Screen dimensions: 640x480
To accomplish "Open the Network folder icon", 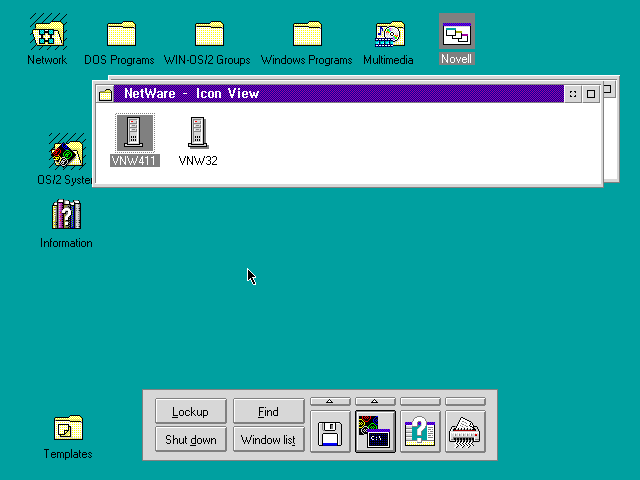I will click(48, 33).
